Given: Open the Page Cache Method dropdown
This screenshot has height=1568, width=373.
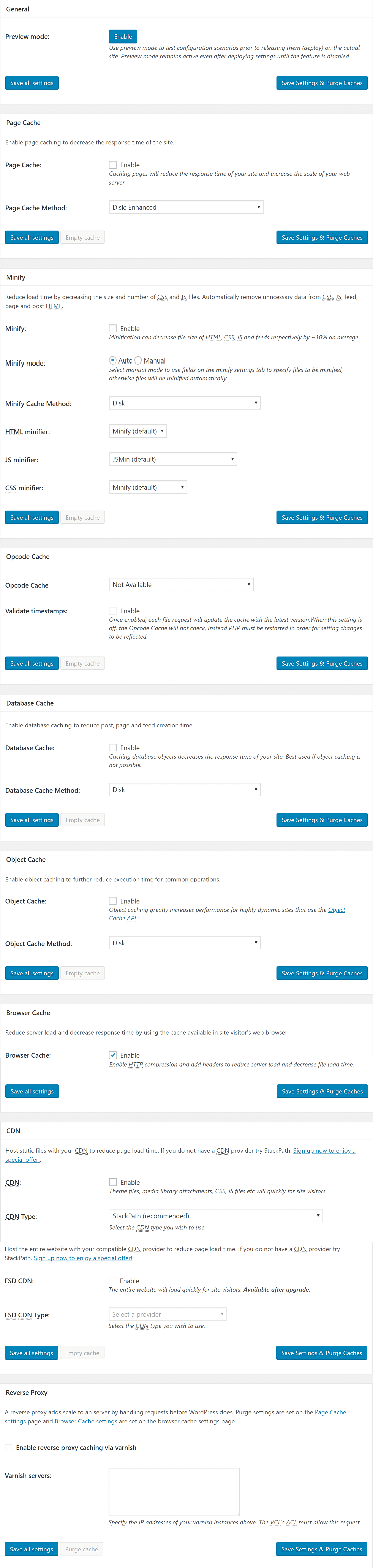Looking at the screenshot, I should coord(185,207).
